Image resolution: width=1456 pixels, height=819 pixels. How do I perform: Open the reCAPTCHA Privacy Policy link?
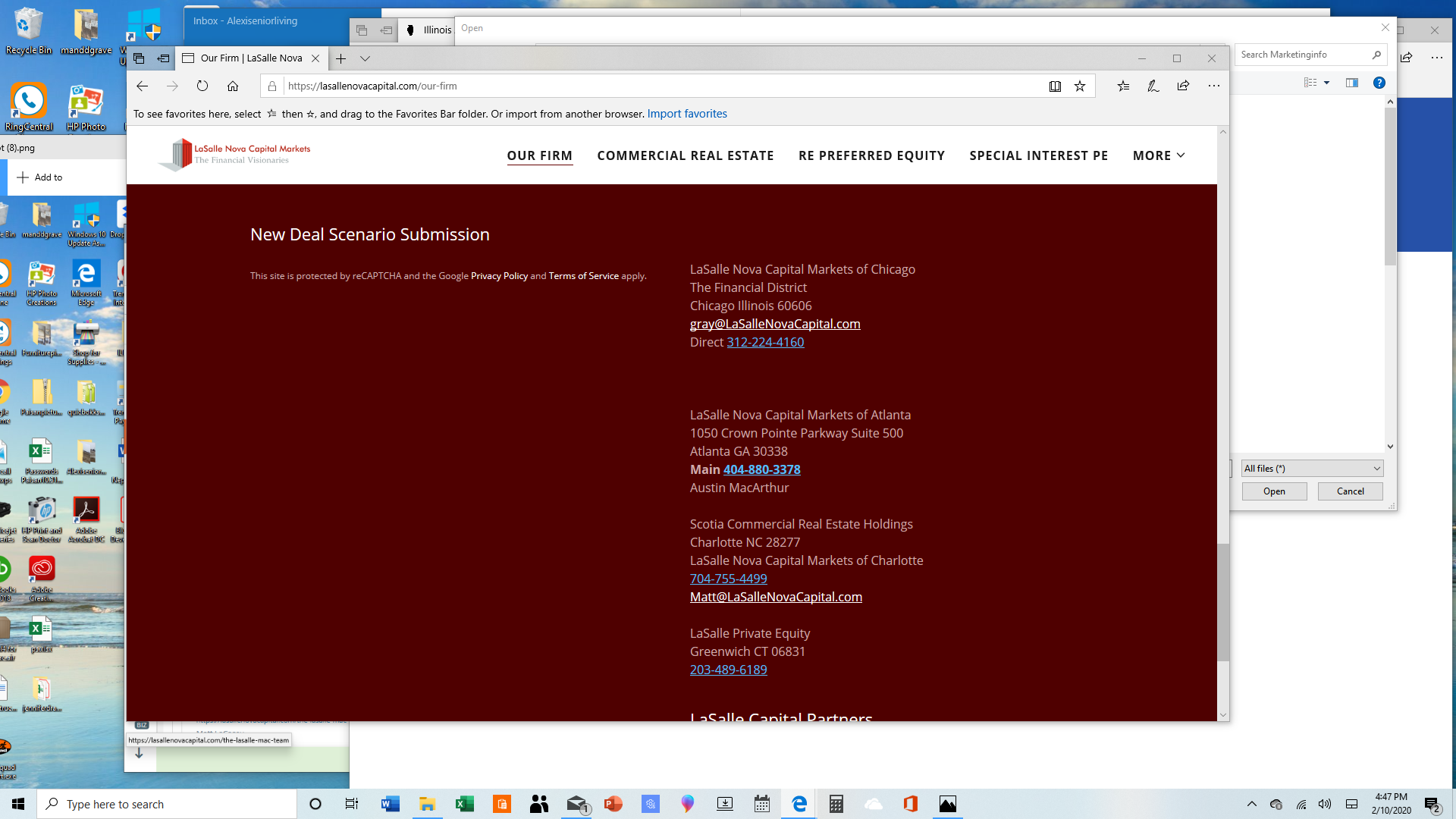[x=499, y=276]
